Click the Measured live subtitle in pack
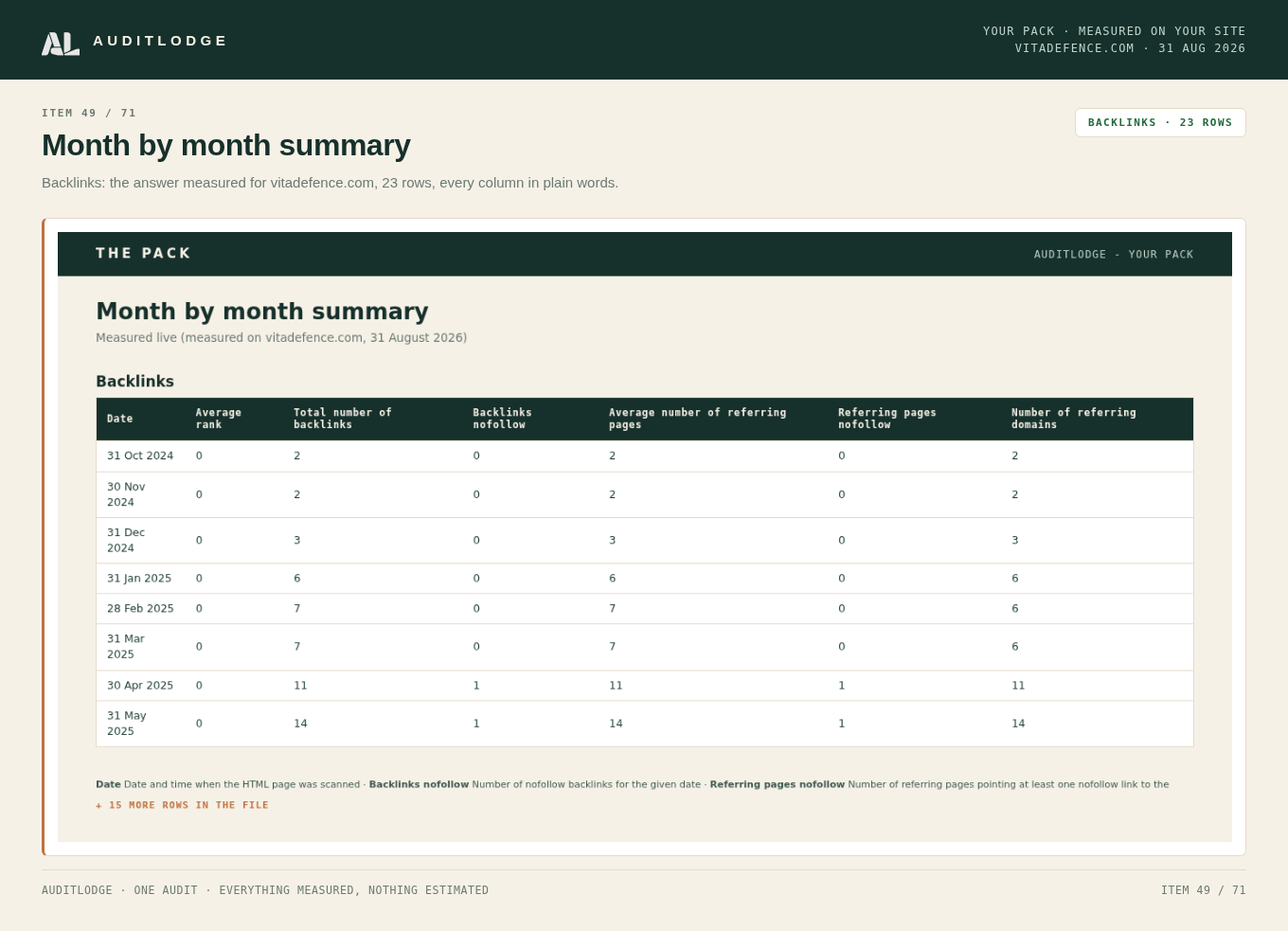Viewport: 1288px width, 931px height. pyautogui.click(x=281, y=337)
